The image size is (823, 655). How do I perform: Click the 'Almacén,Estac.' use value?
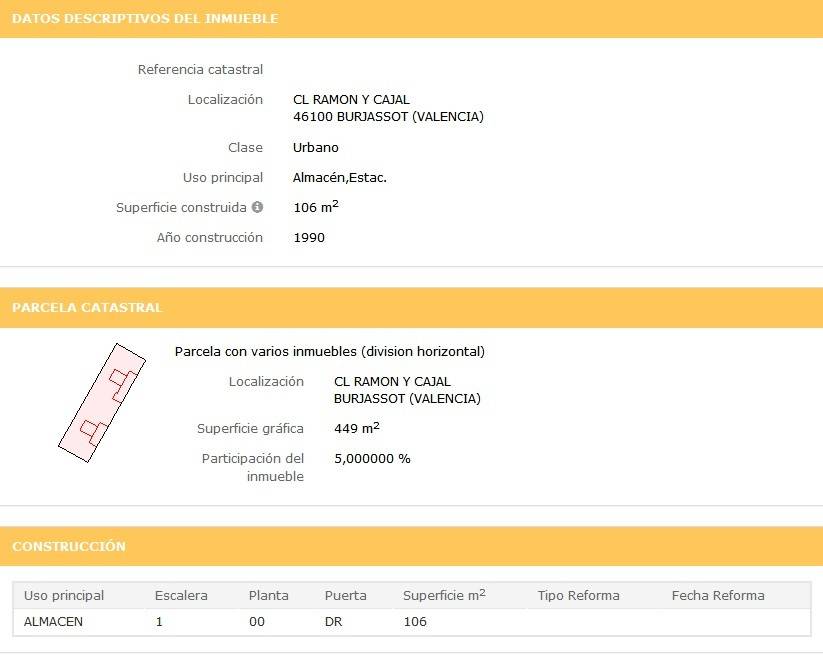click(340, 178)
